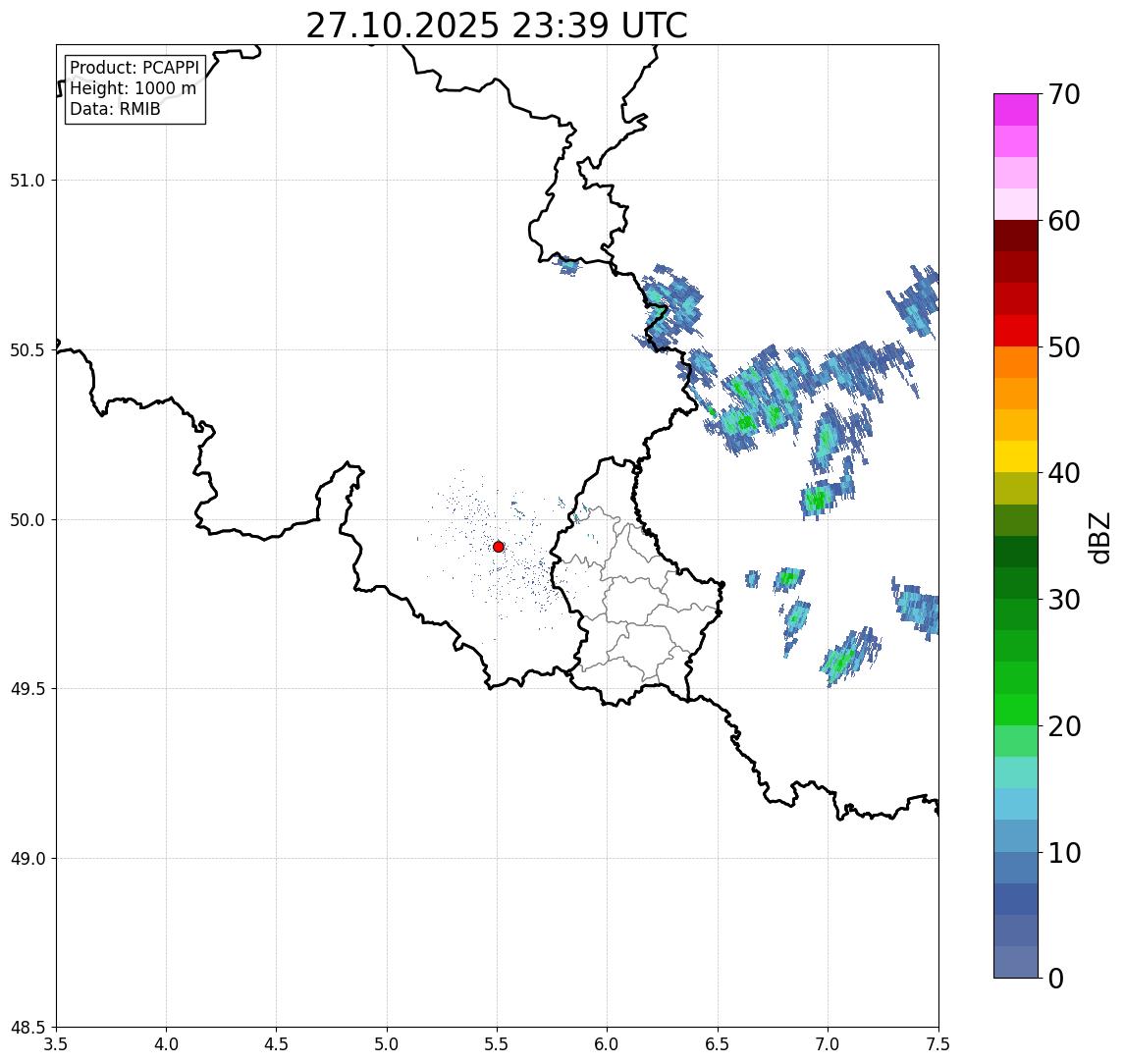Click the longitude axis label "5.0"
Image resolution: width=1124 pixels, height=1064 pixels.
pos(387,1044)
